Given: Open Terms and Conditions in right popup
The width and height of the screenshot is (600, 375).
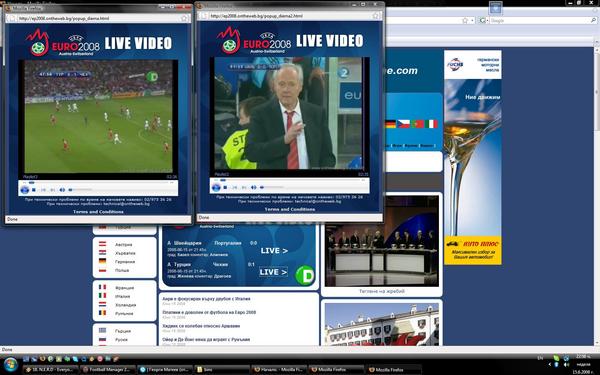Looking at the screenshot, I should click(290, 209).
